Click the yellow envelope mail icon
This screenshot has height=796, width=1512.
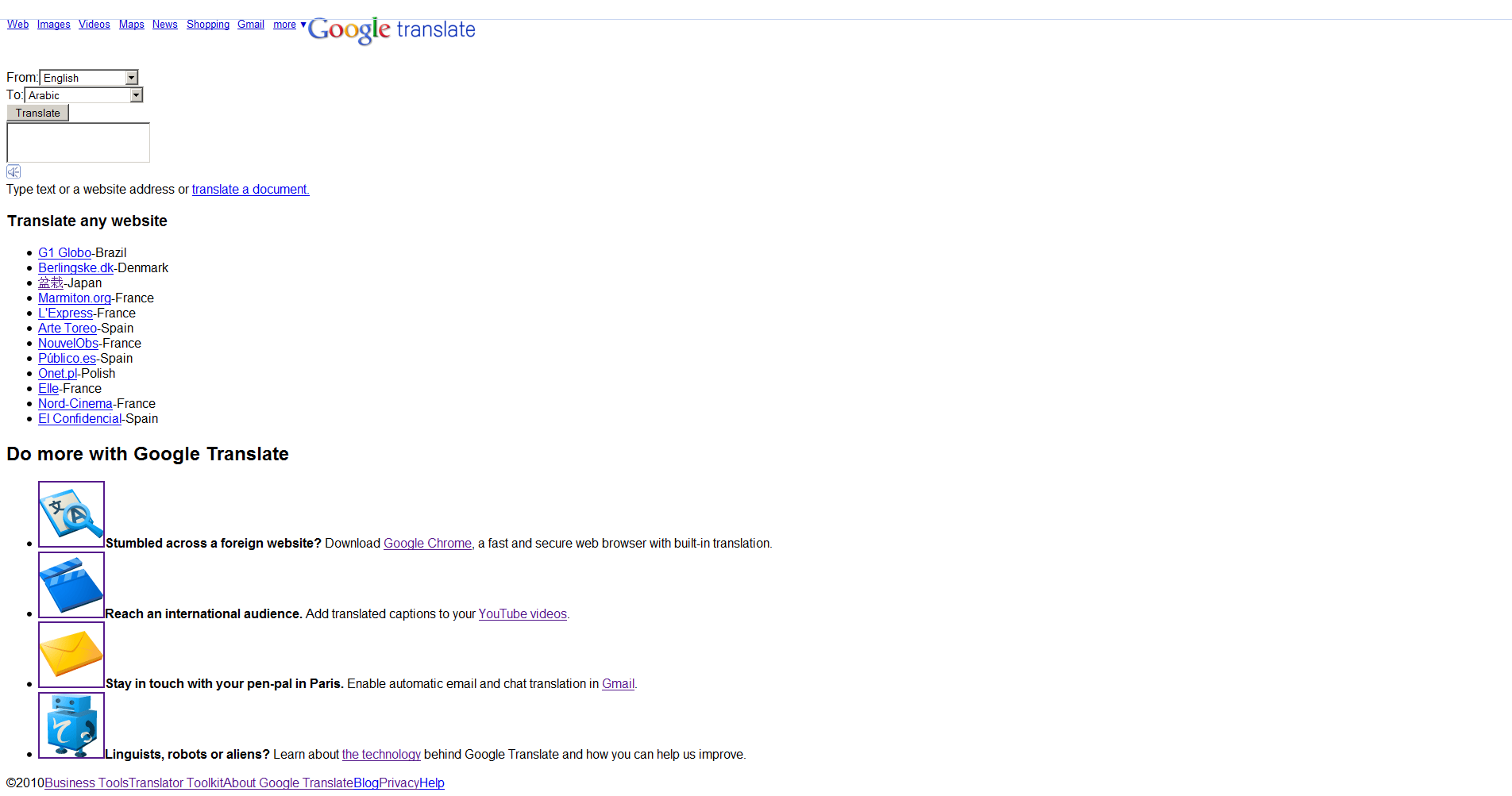click(x=71, y=655)
